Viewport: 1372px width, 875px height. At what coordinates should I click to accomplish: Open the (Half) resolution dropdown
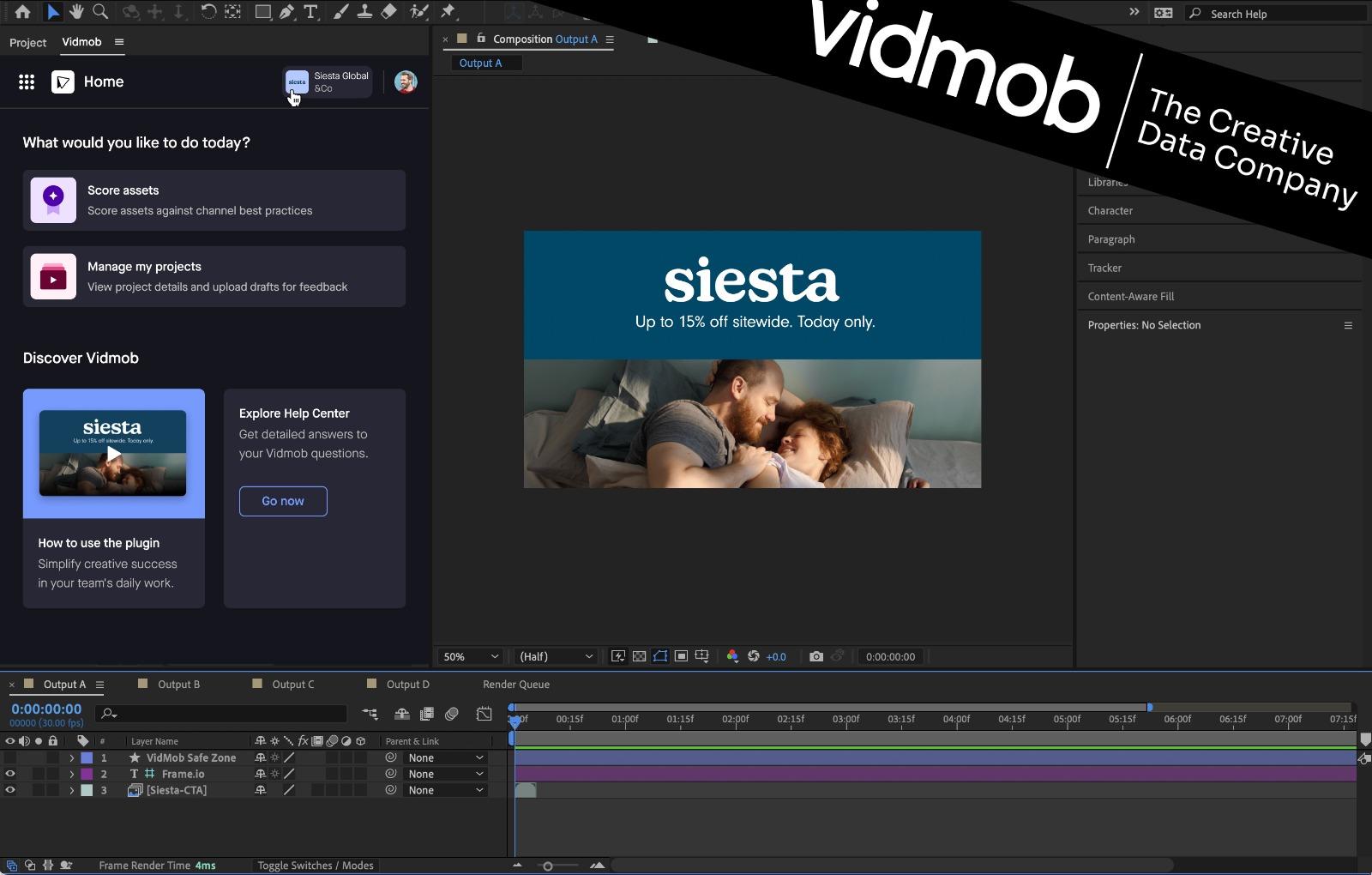click(x=556, y=656)
